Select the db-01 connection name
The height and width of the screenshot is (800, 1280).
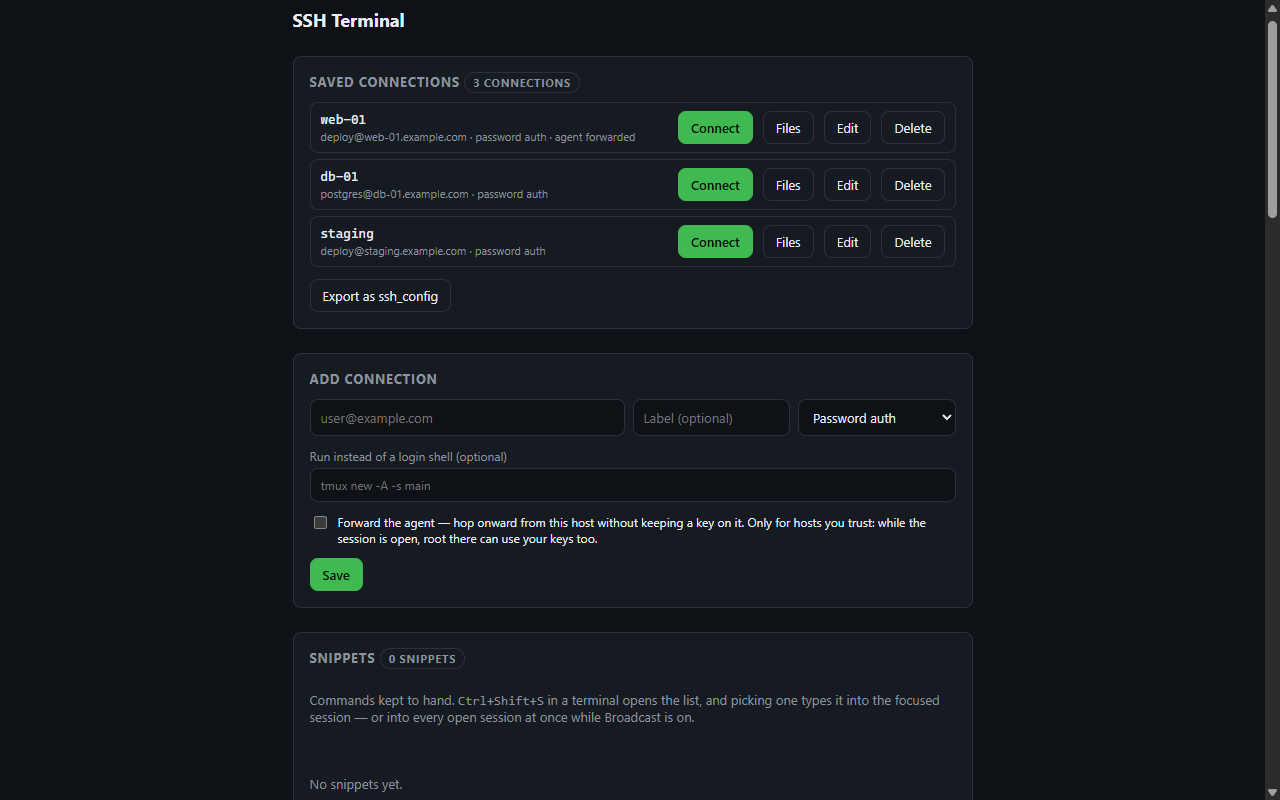(x=339, y=177)
